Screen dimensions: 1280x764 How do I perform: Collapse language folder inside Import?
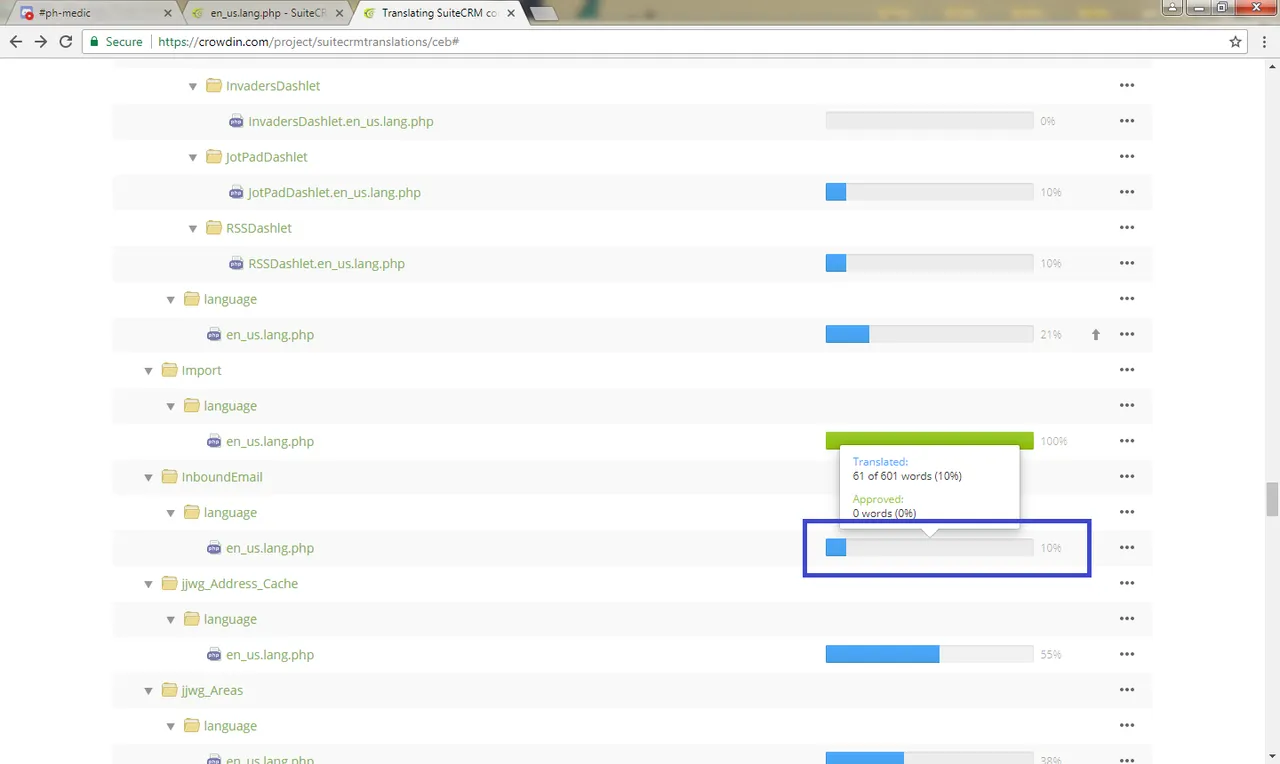coord(171,406)
